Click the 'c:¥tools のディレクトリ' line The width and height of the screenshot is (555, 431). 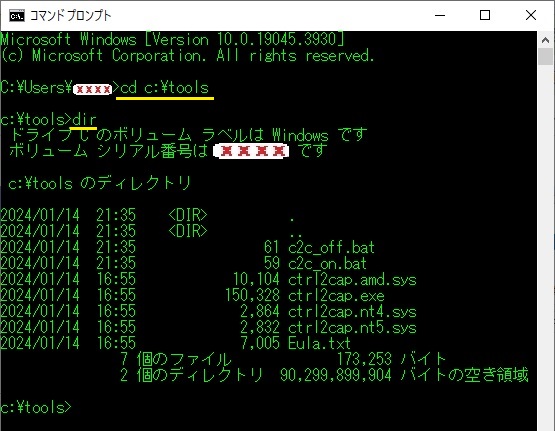[99, 183]
